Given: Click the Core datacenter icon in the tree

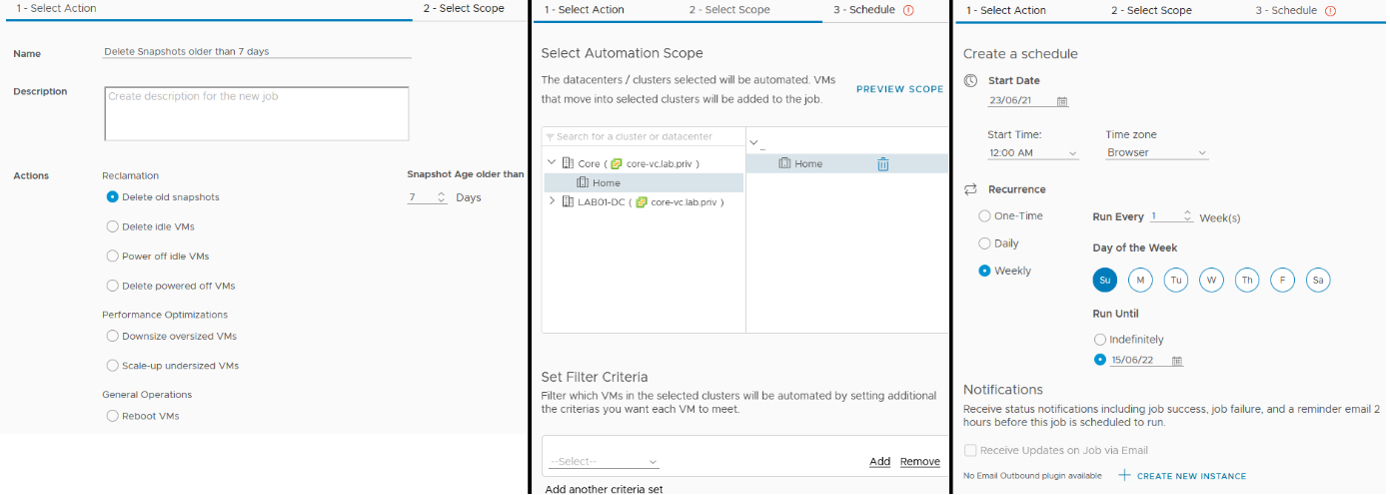Looking at the screenshot, I should coord(568,163).
